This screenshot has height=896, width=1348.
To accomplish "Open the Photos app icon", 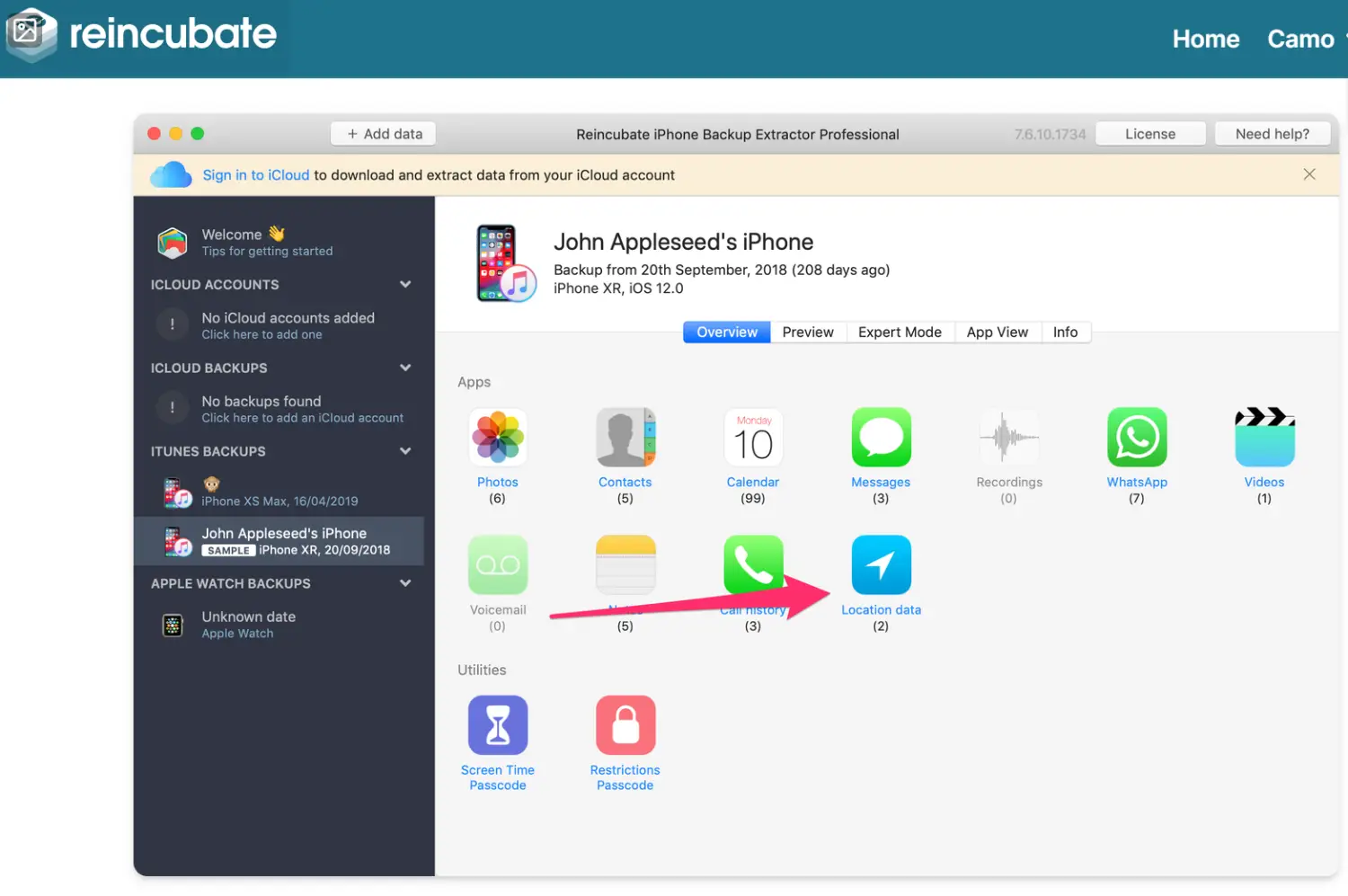I will tap(498, 438).
